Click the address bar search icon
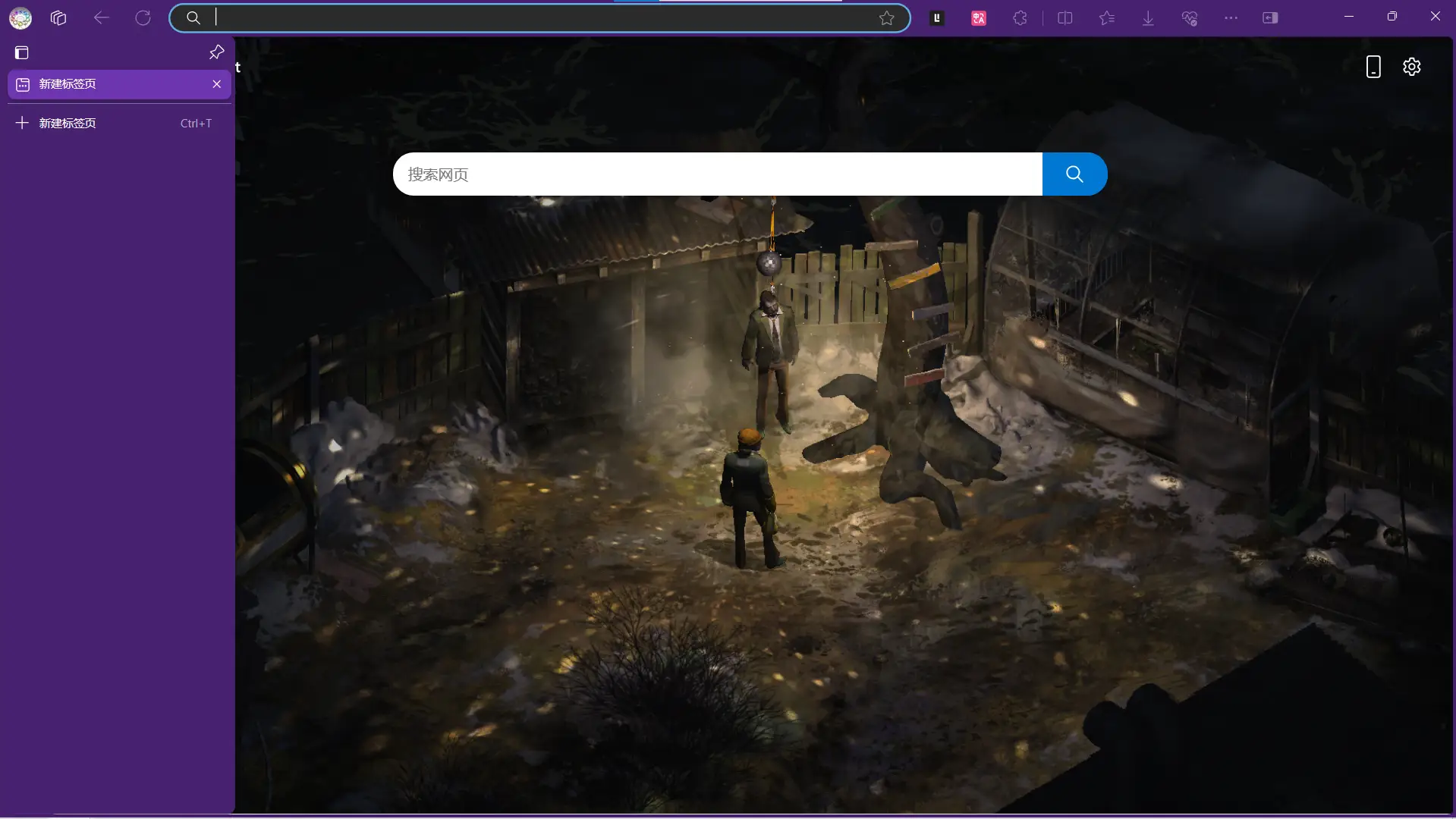1456x819 pixels. pos(193,17)
